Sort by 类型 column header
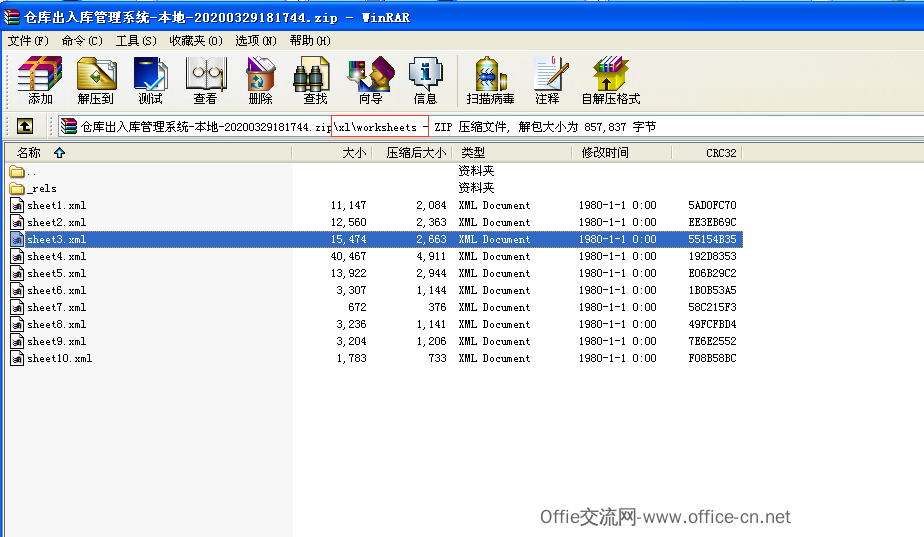 click(512, 153)
